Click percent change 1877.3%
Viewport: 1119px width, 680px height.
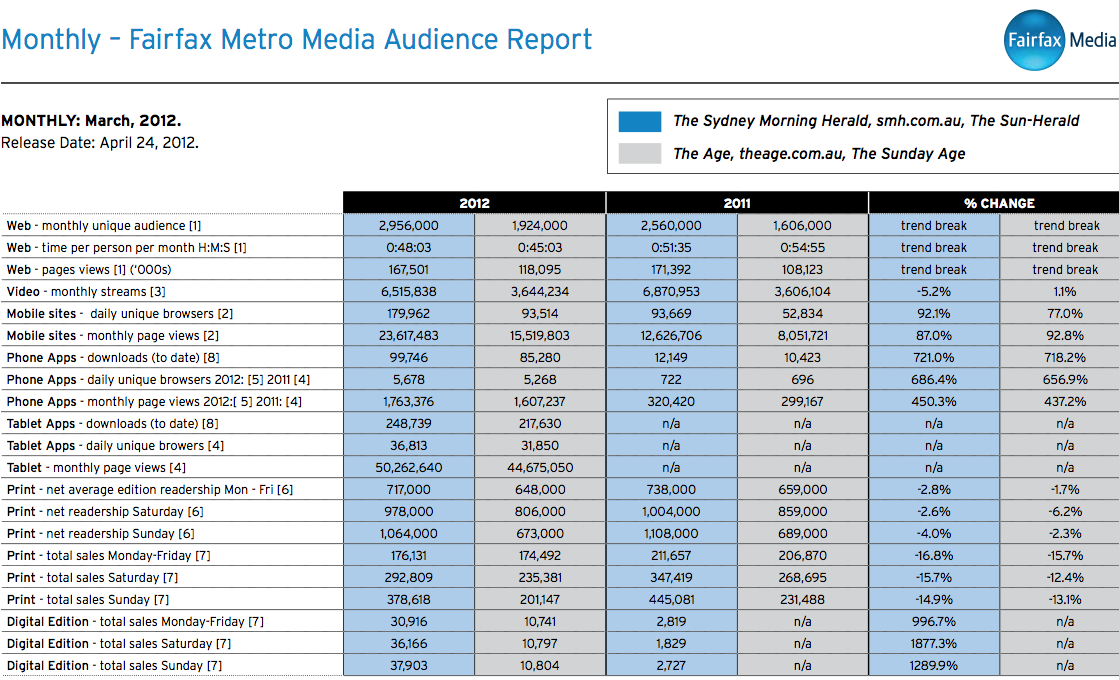click(933, 644)
